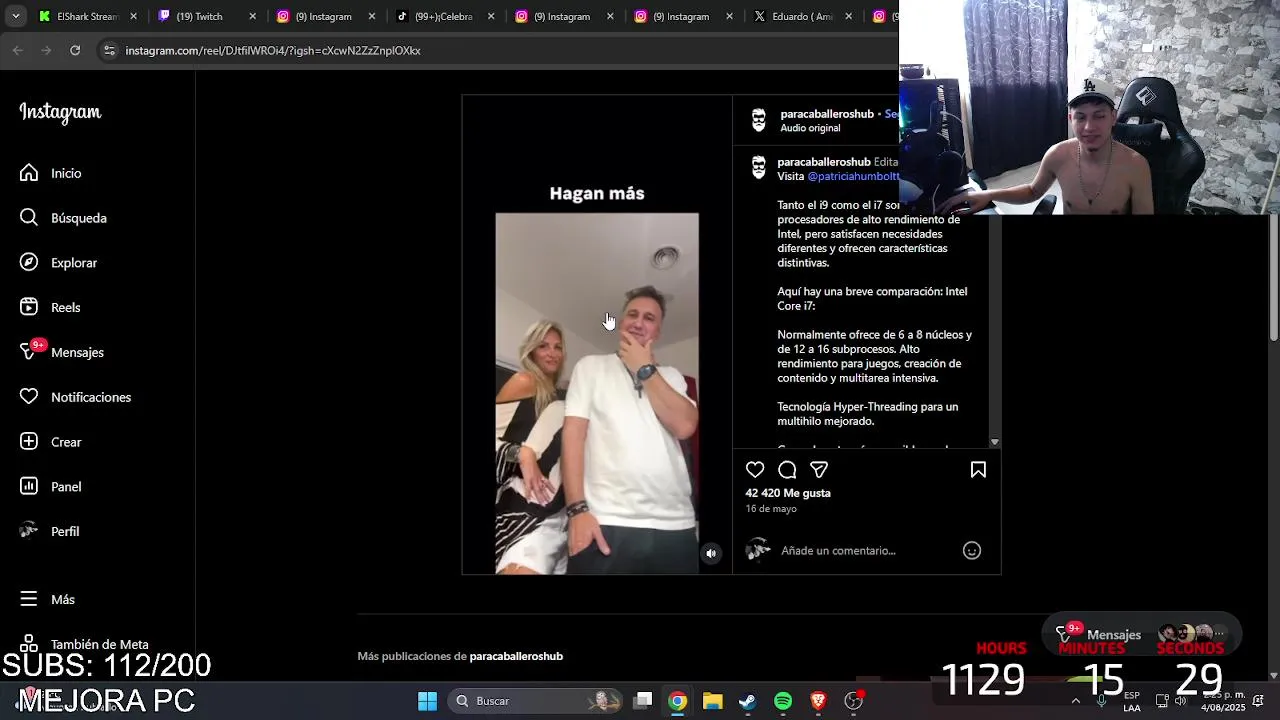The height and width of the screenshot is (720, 1280).
Task: Open Mensajes in the sidebar
Action: click(61, 352)
